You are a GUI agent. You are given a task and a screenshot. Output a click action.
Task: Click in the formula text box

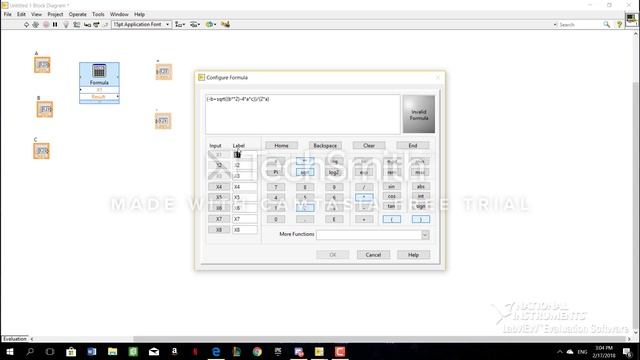coord(303,114)
